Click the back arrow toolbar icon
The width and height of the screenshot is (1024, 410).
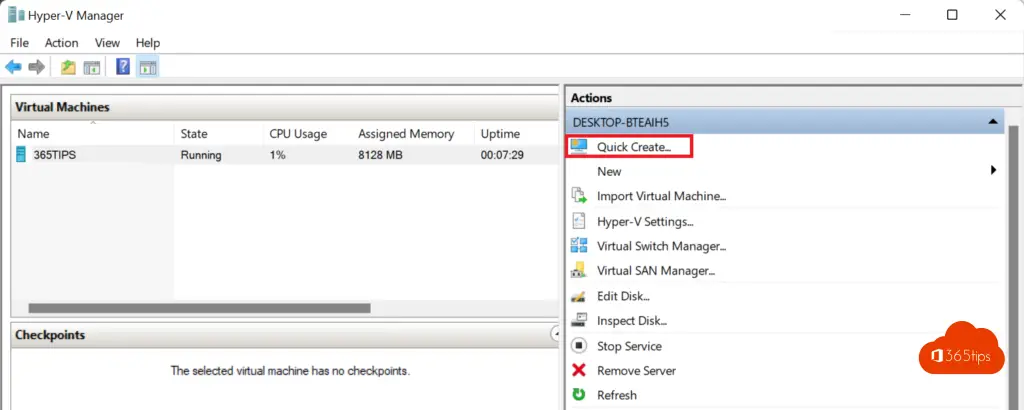(13, 67)
